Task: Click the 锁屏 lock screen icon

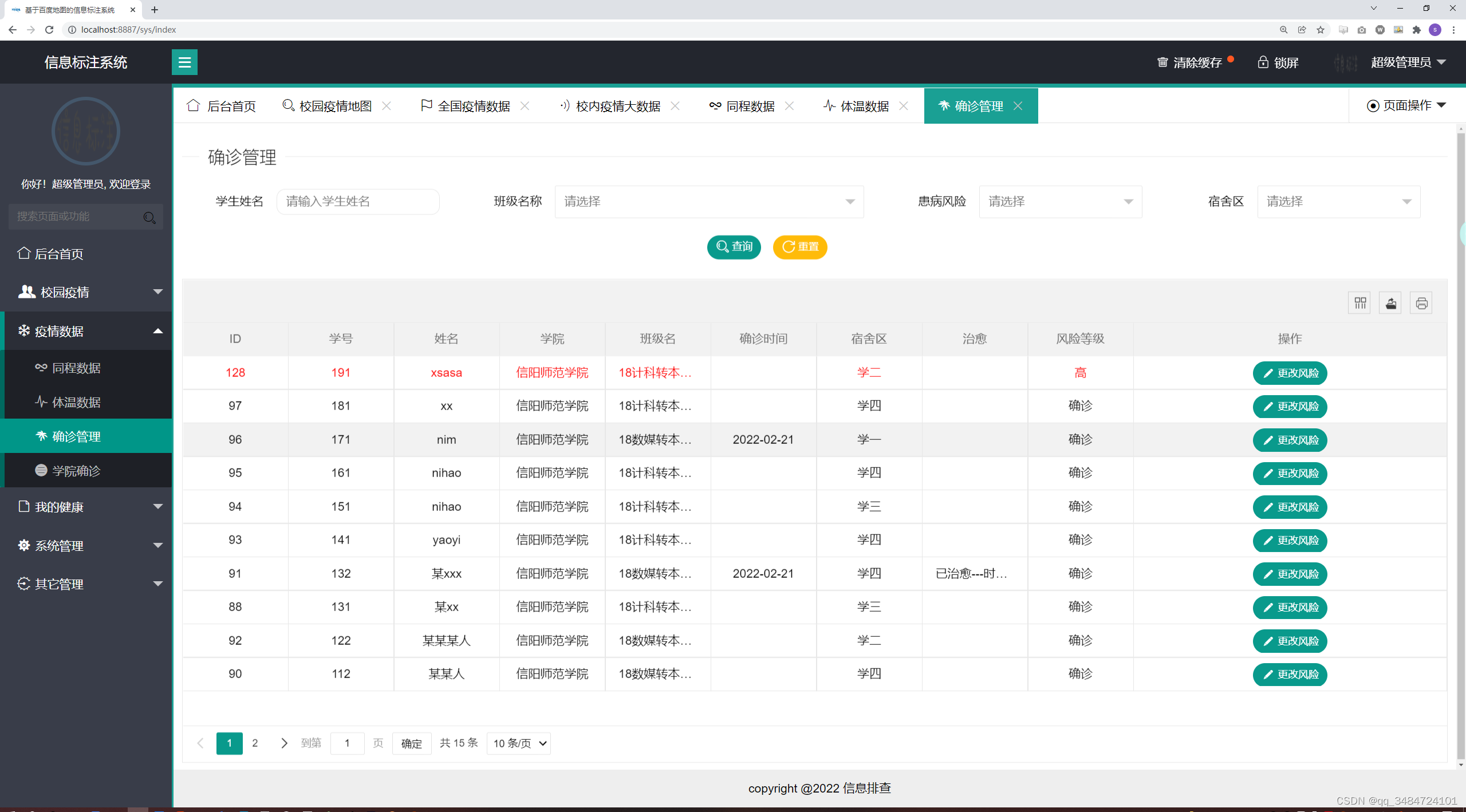Action: click(1263, 62)
